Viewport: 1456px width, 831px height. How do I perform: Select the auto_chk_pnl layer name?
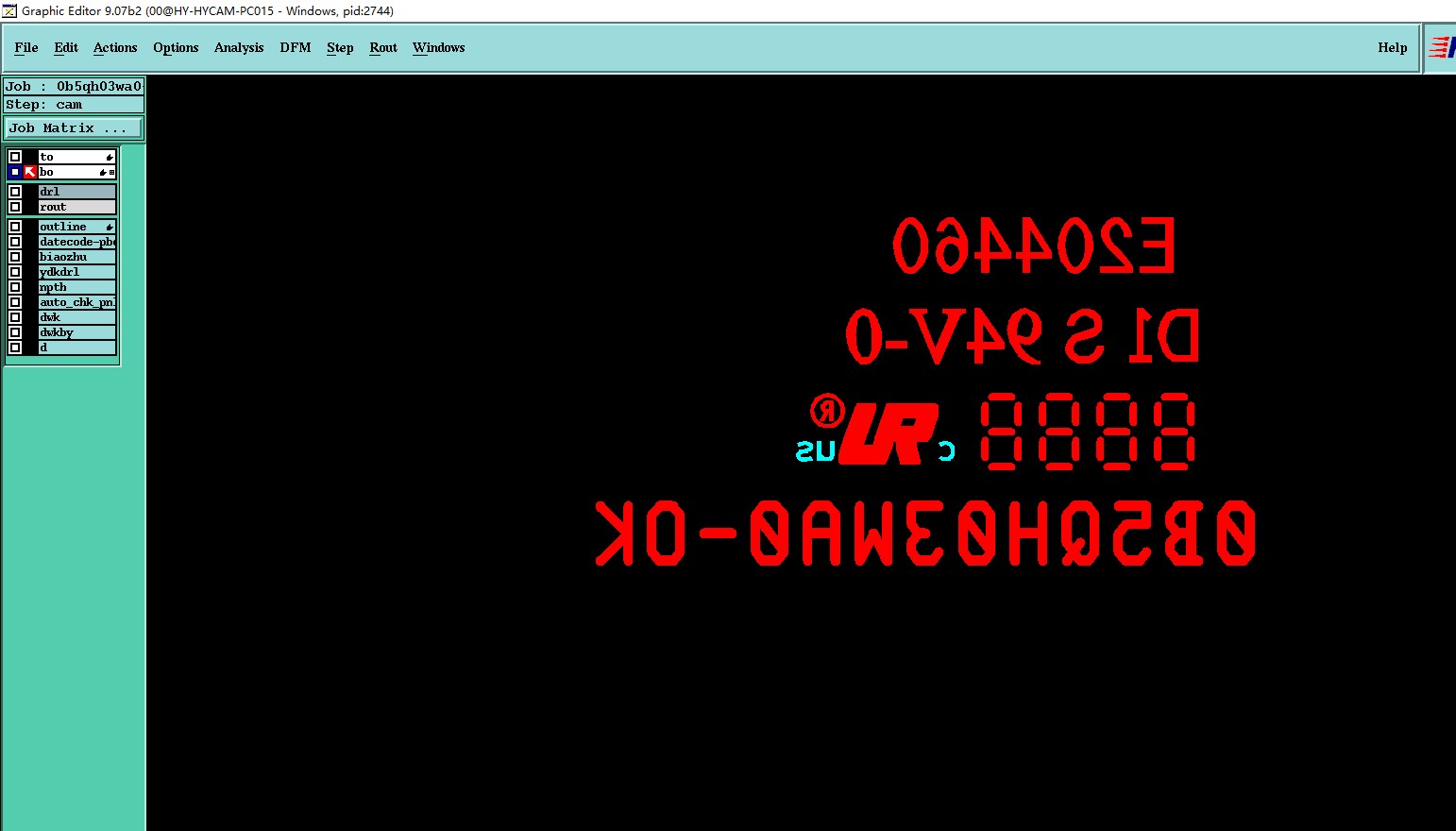77,302
